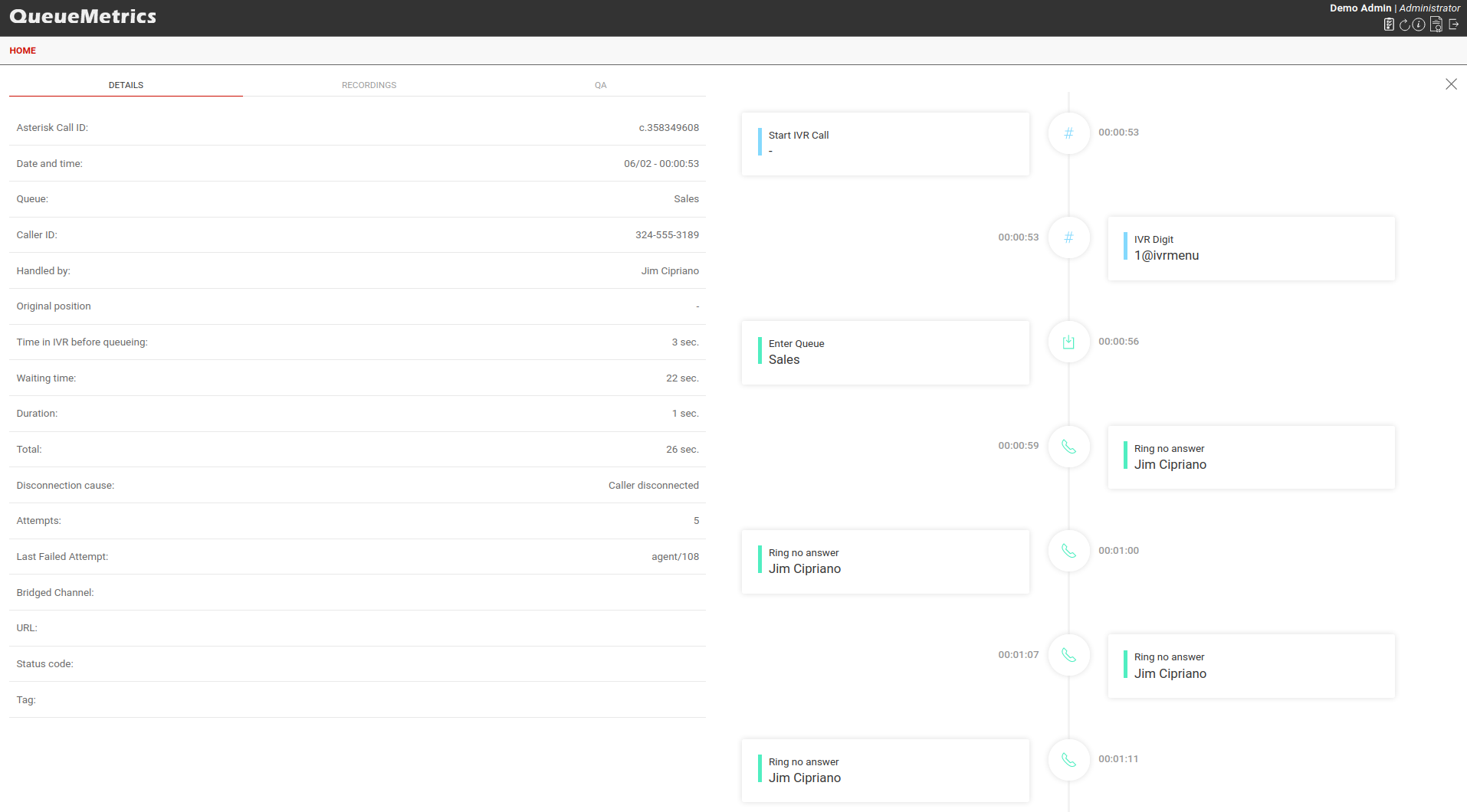Open the info circle icon in header
1467x812 pixels.
point(1419,25)
